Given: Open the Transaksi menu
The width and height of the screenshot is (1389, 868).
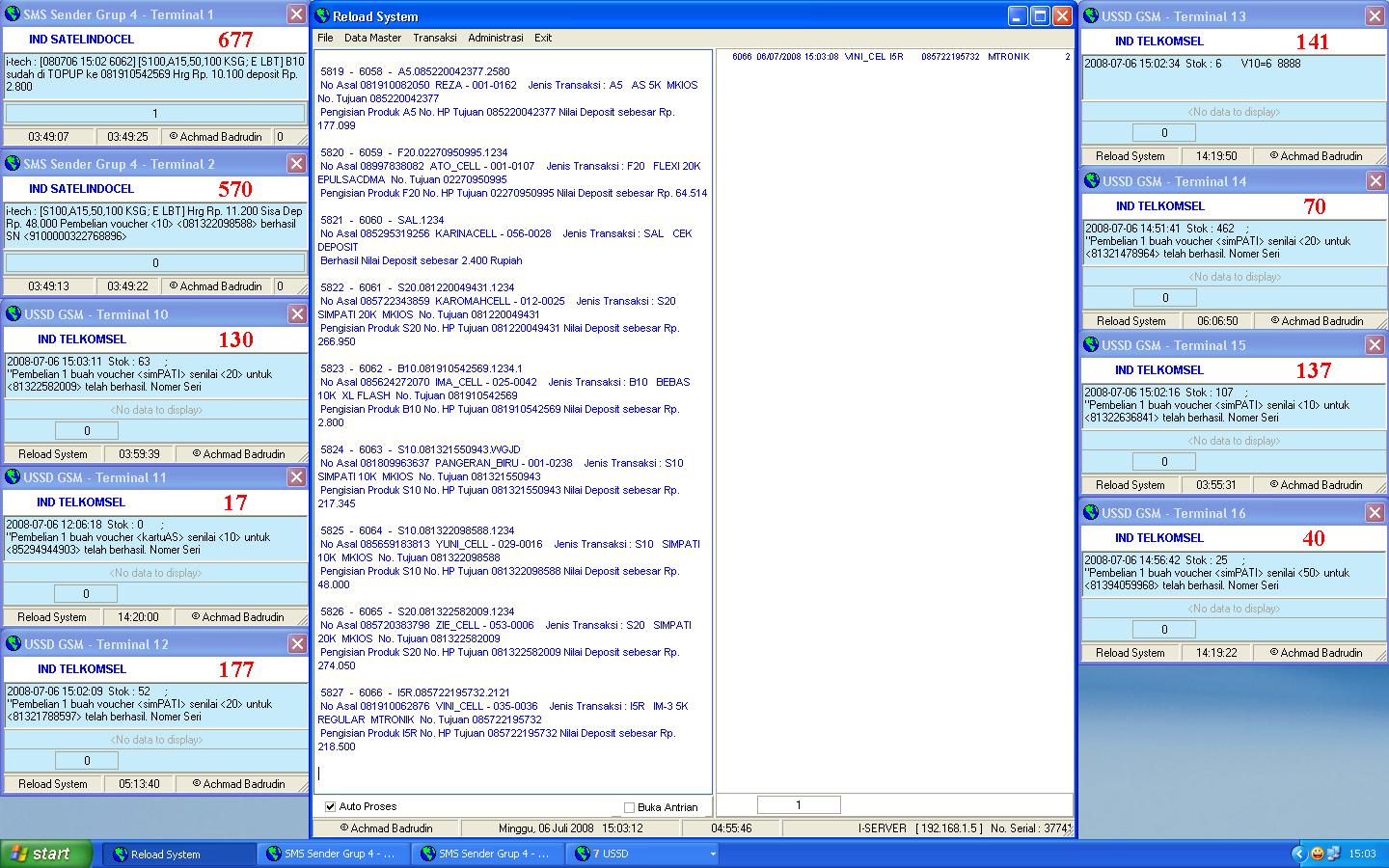Looking at the screenshot, I should 435,38.
